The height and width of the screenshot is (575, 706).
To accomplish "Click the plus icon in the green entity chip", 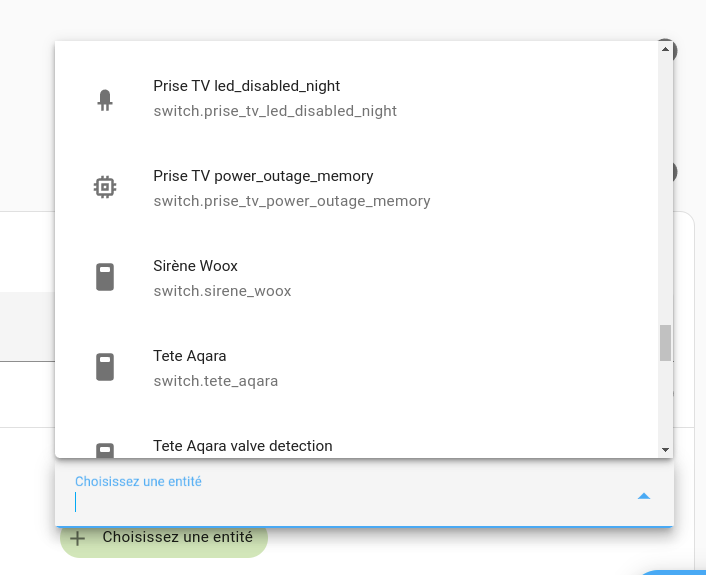I will click(77, 538).
